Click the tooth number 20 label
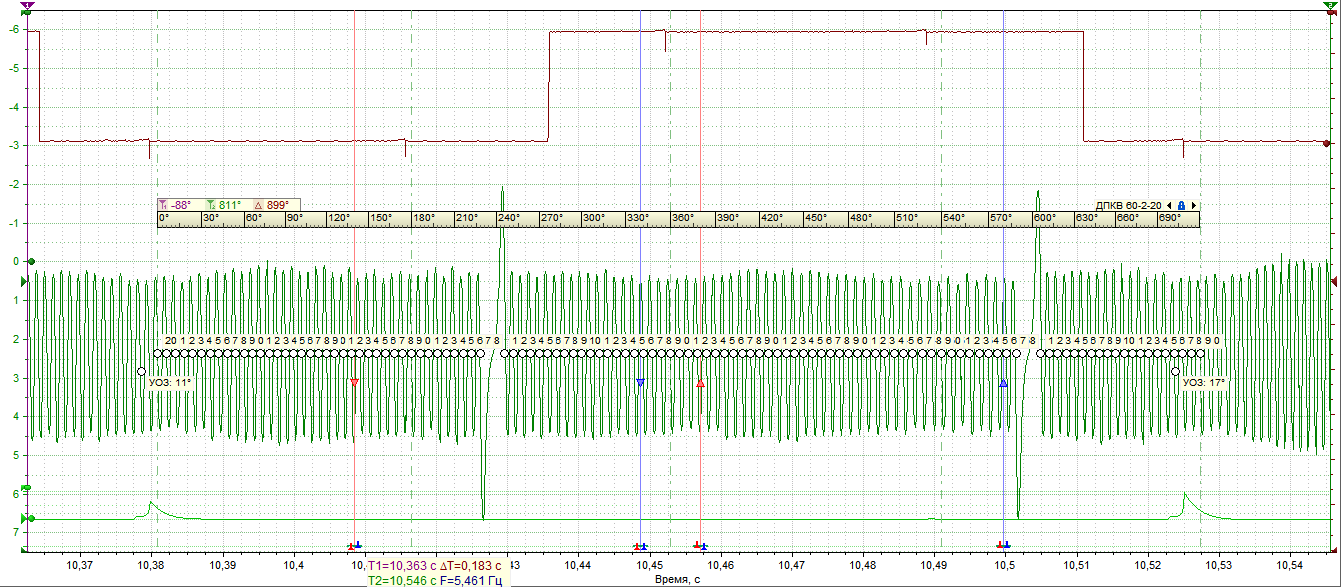The height and width of the screenshot is (587, 1341). point(171,341)
